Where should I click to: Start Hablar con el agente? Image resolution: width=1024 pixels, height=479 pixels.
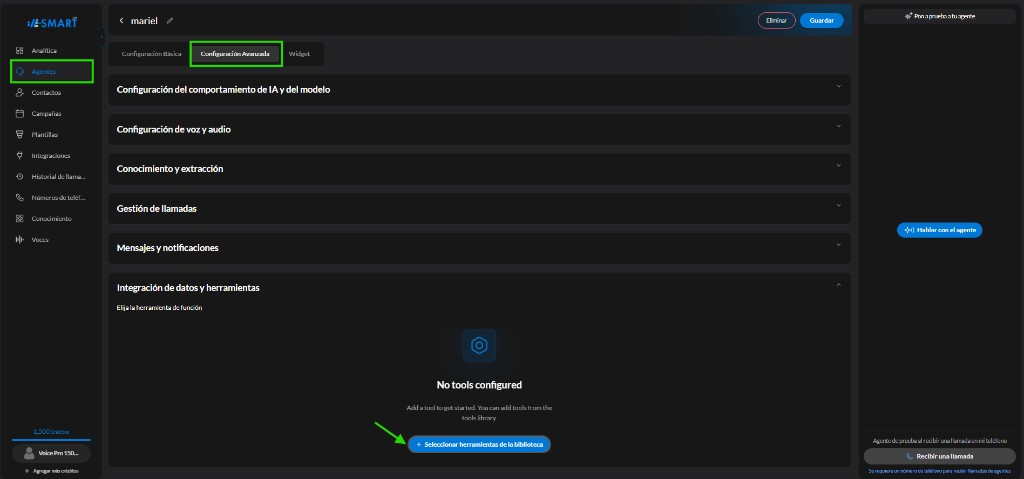pyautogui.click(x=940, y=230)
